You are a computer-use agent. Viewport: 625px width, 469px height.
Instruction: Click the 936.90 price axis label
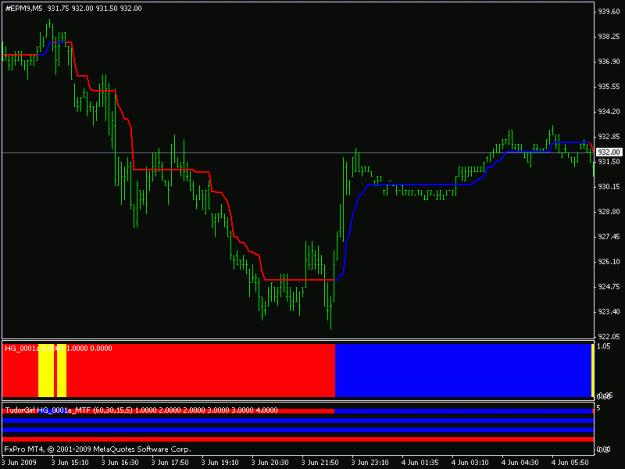609,62
